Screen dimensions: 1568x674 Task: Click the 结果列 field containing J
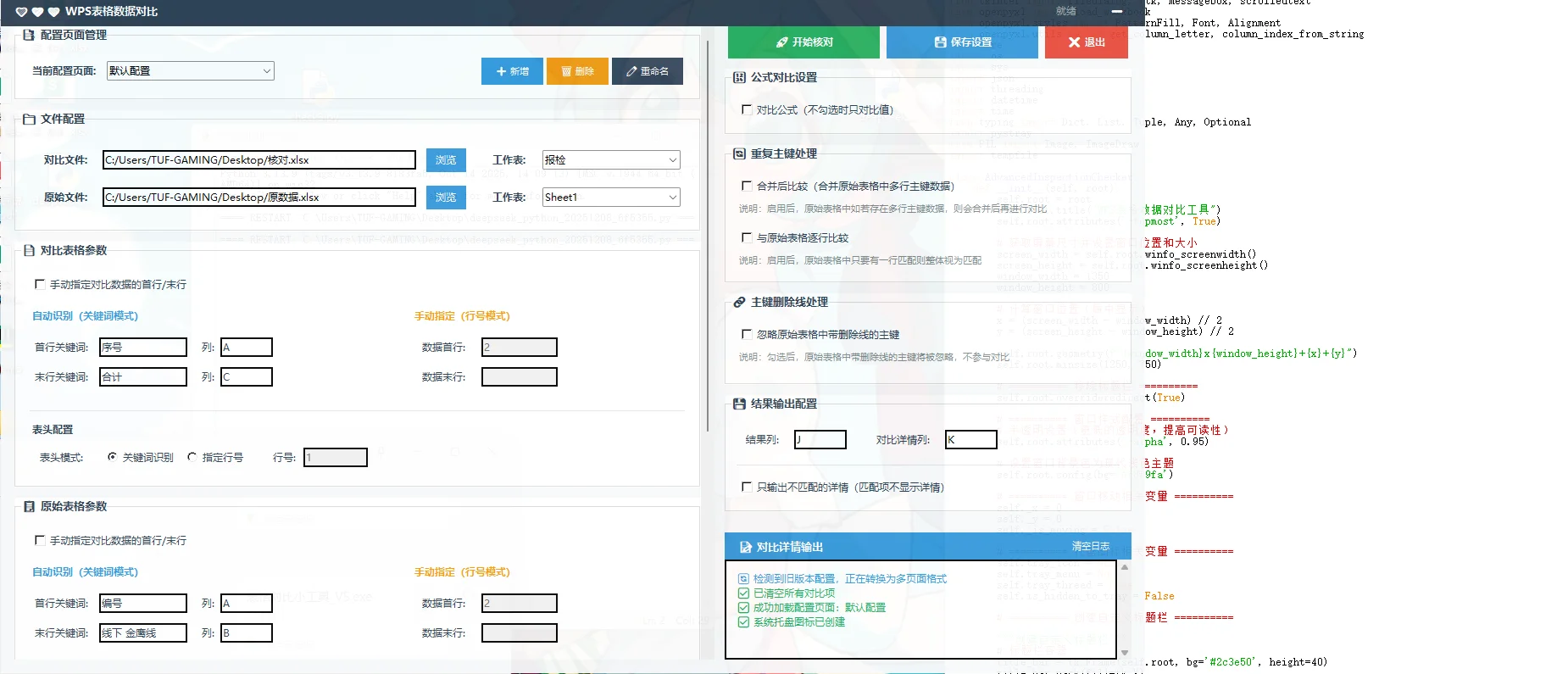coord(820,440)
